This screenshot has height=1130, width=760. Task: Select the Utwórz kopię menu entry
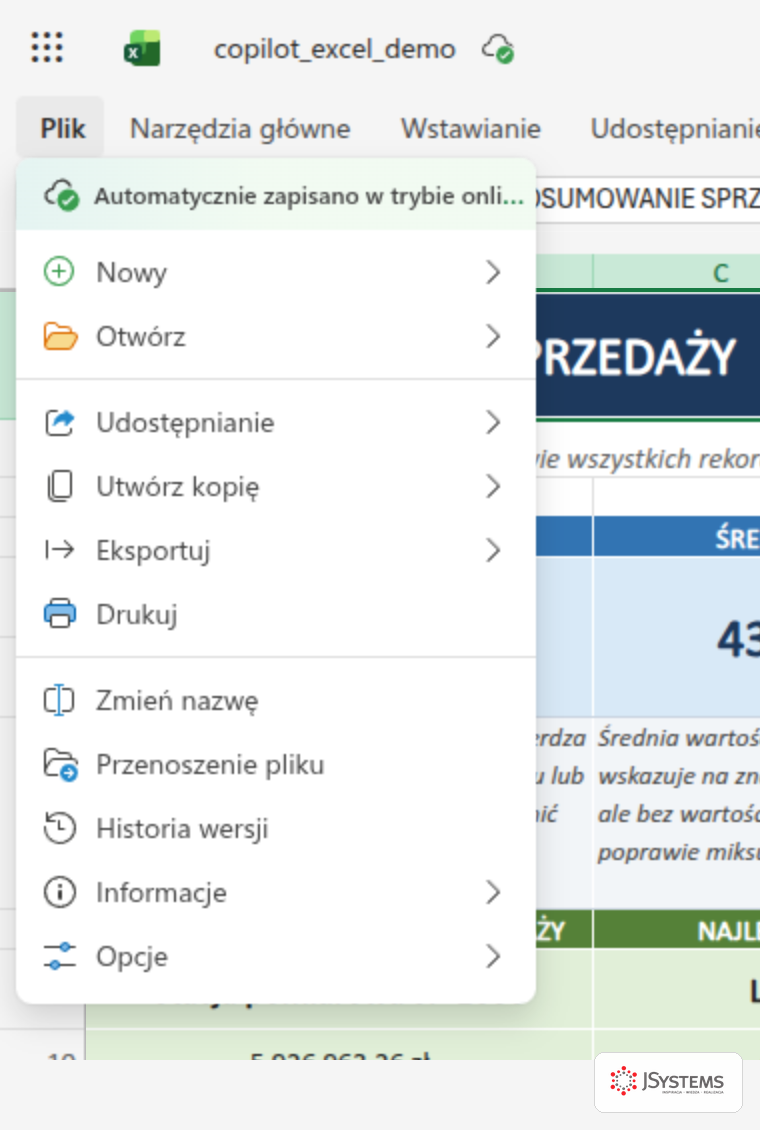pyautogui.click(x=276, y=486)
